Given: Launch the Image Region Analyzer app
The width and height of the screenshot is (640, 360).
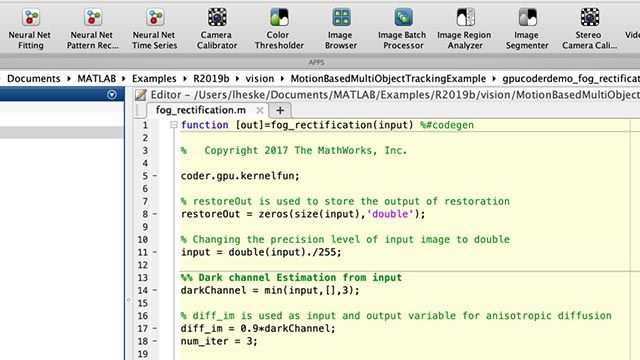Looking at the screenshot, I should click(464, 29).
